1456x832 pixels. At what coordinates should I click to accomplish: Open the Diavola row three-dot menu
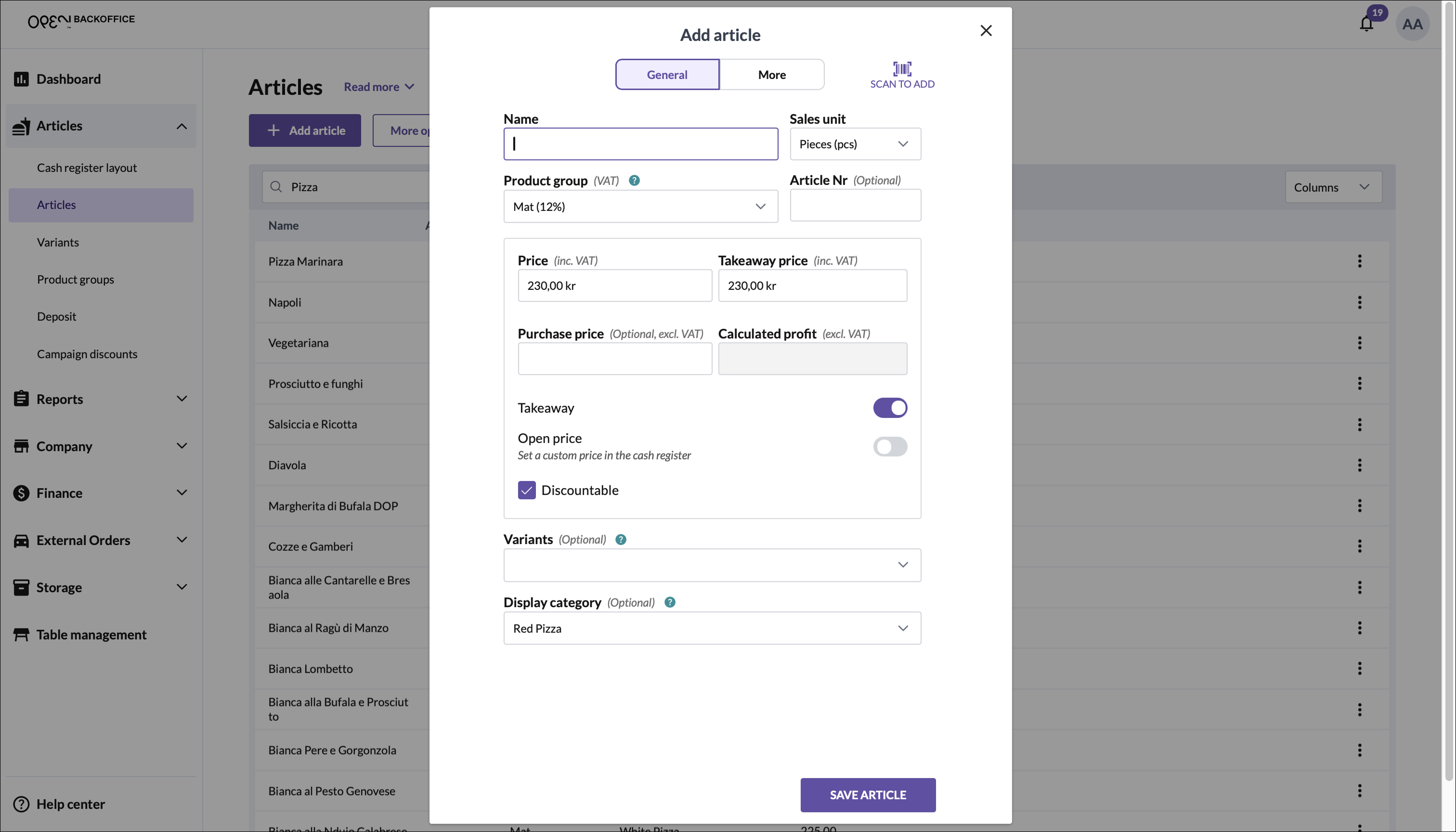tap(1359, 465)
